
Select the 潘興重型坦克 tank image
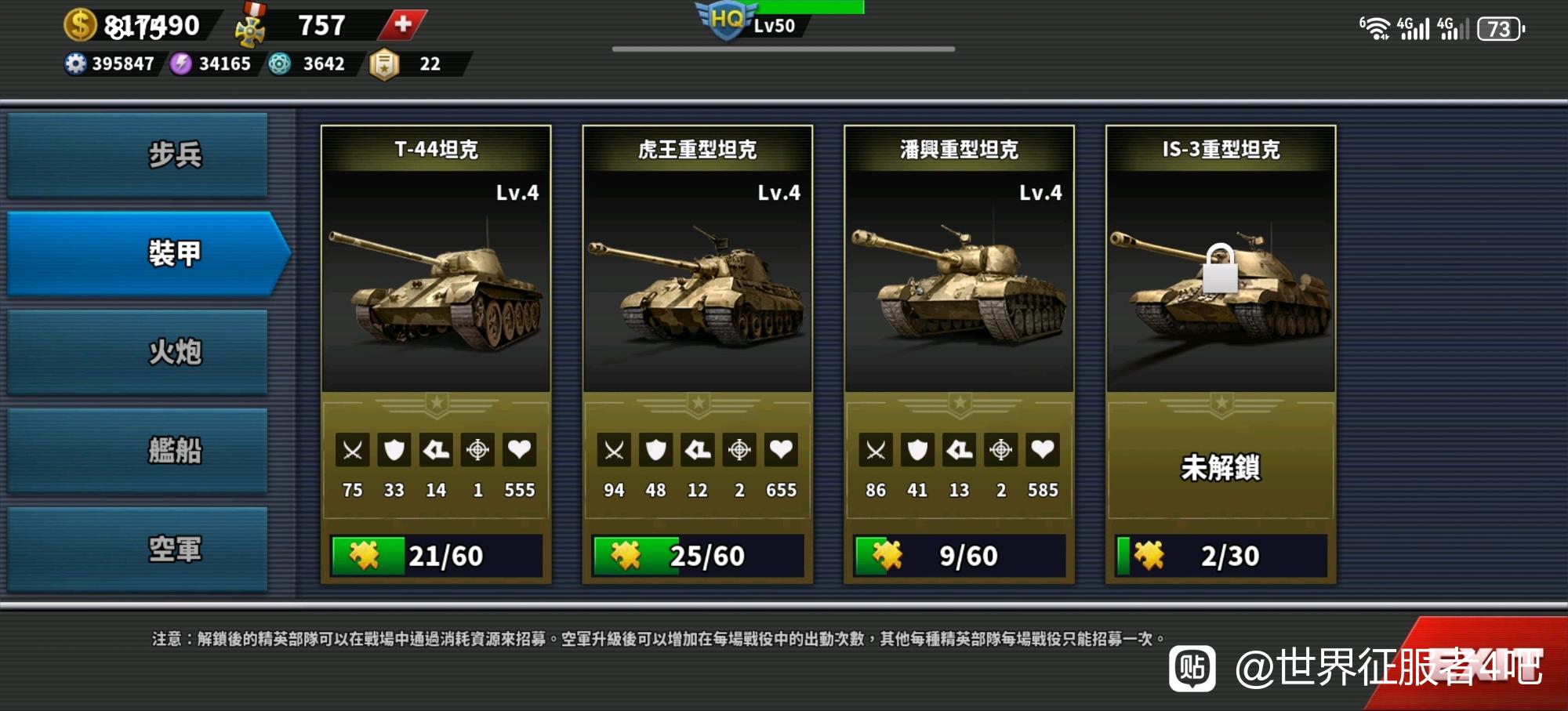(x=959, y=282)
